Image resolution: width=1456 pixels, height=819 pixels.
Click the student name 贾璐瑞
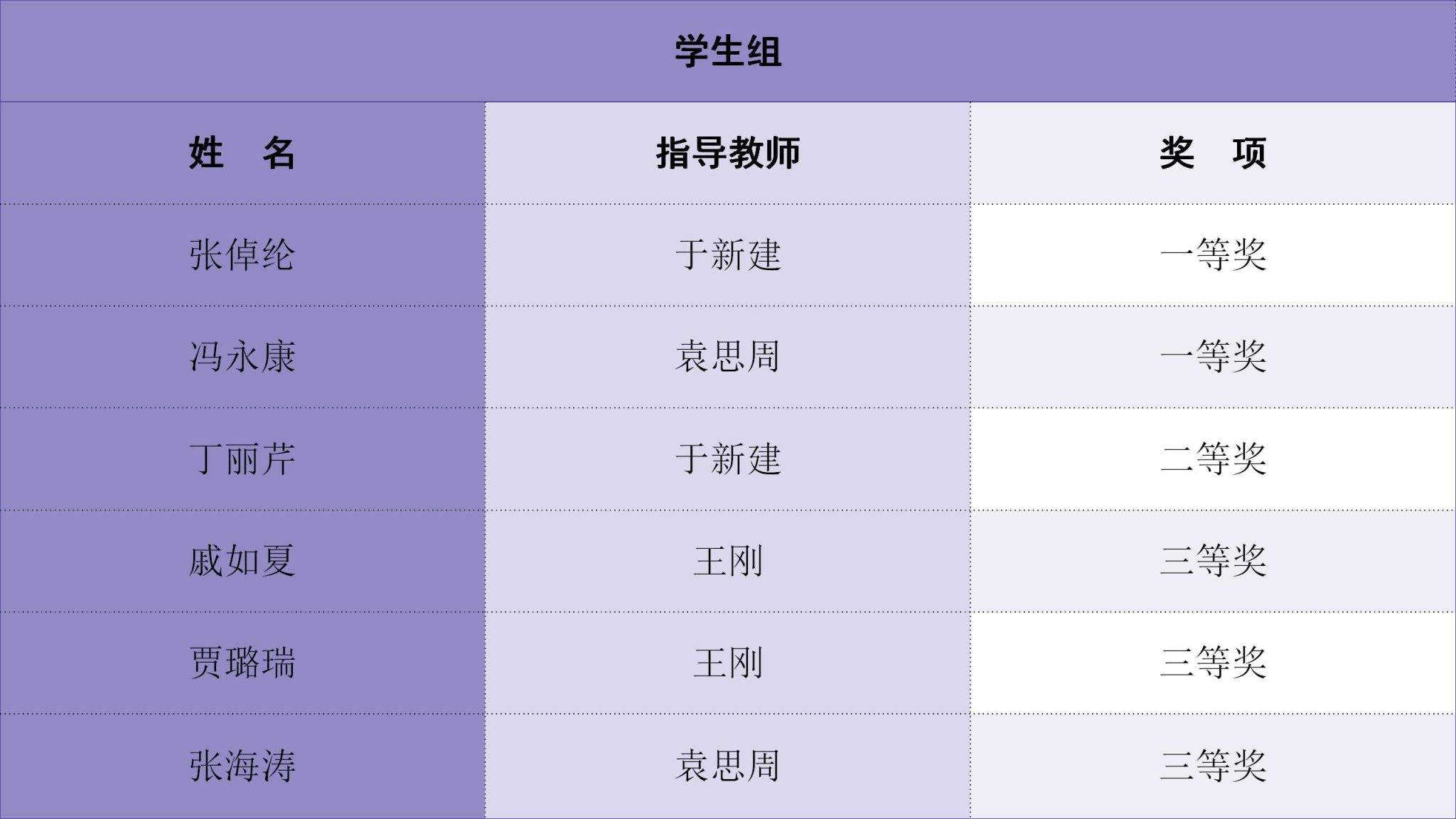242,663
